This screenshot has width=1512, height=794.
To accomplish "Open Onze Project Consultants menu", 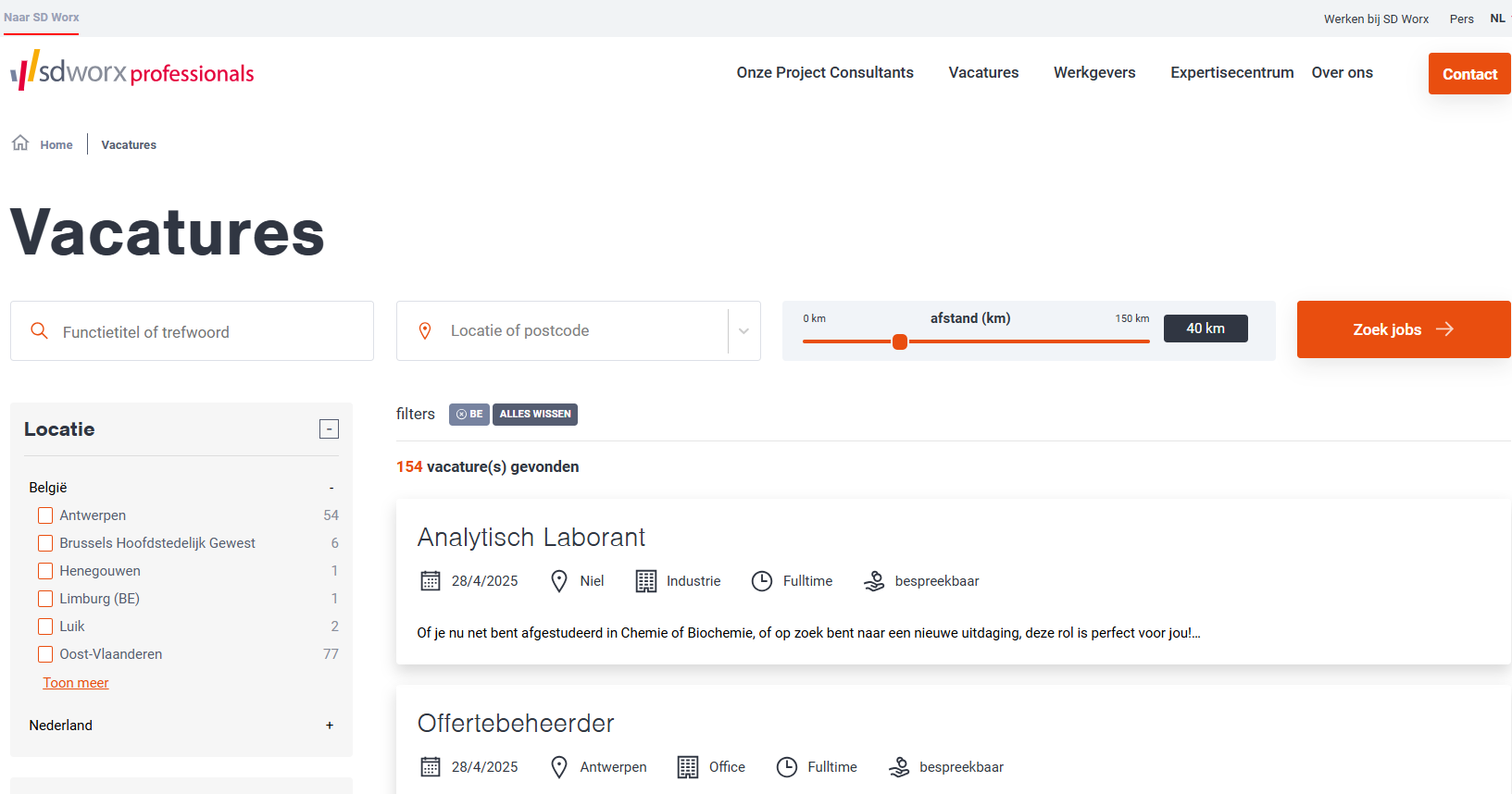I will coord(825,72).
